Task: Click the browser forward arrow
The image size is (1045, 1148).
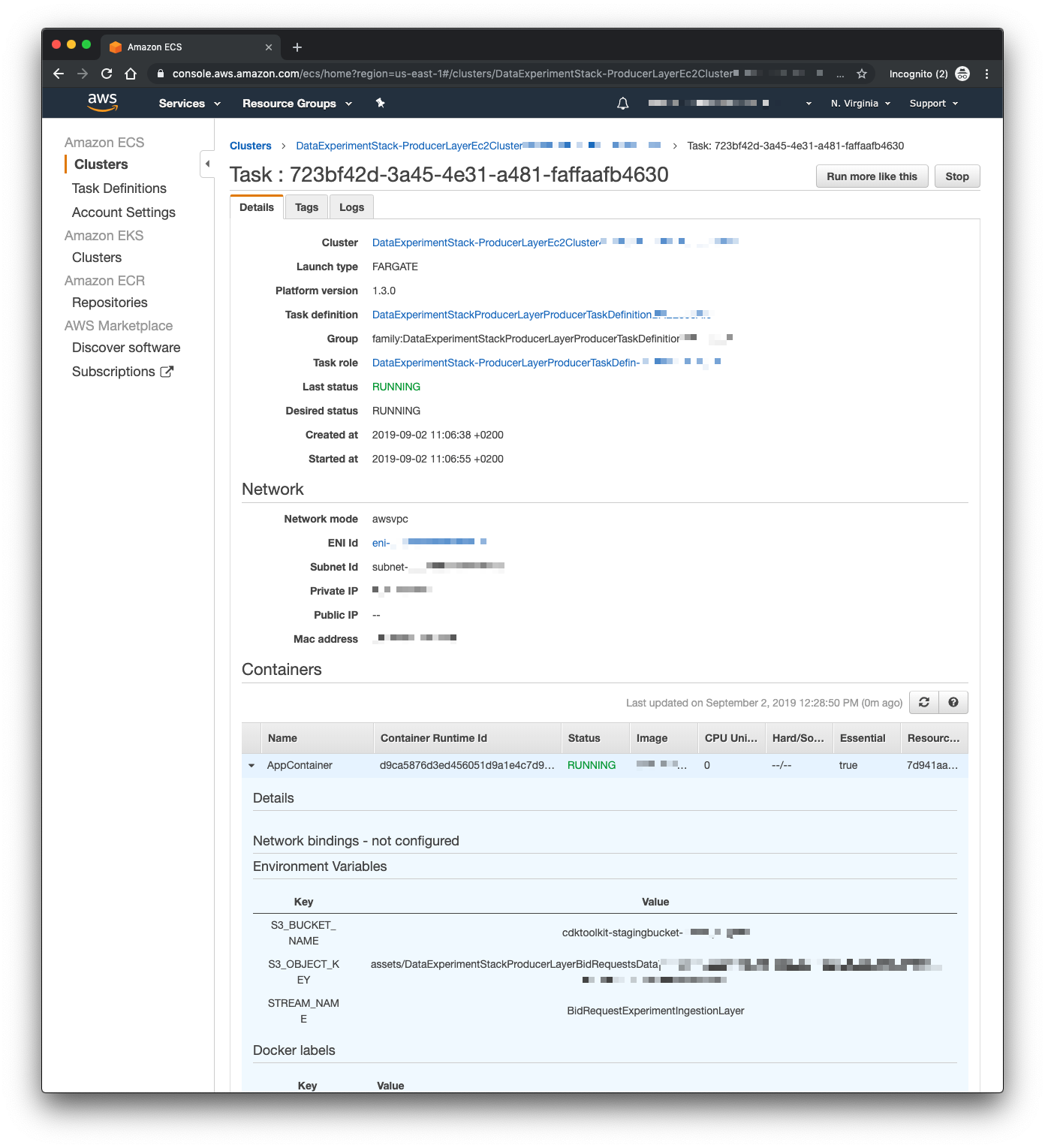Action: (x=83, y=74)
